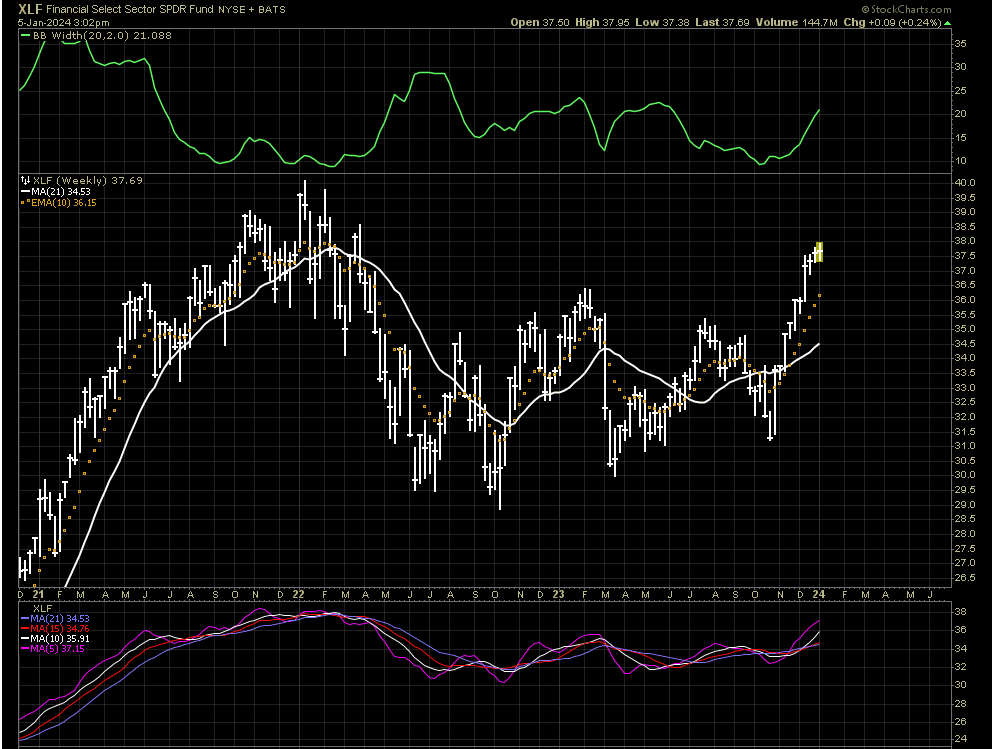The height and width of the screenshot is (749, 992).
Task: Click the 23 year label on time axis
Action: 558,595
